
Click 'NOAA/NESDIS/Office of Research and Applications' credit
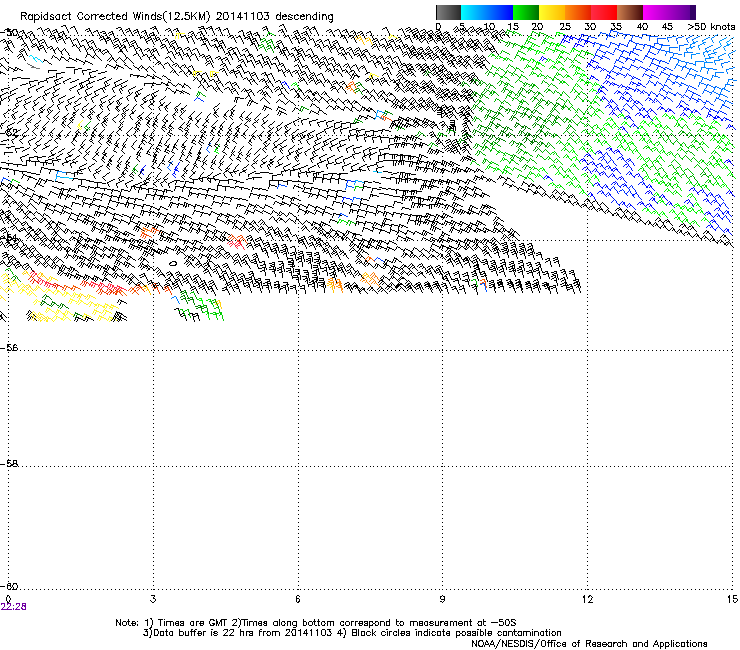pos(589,644)
